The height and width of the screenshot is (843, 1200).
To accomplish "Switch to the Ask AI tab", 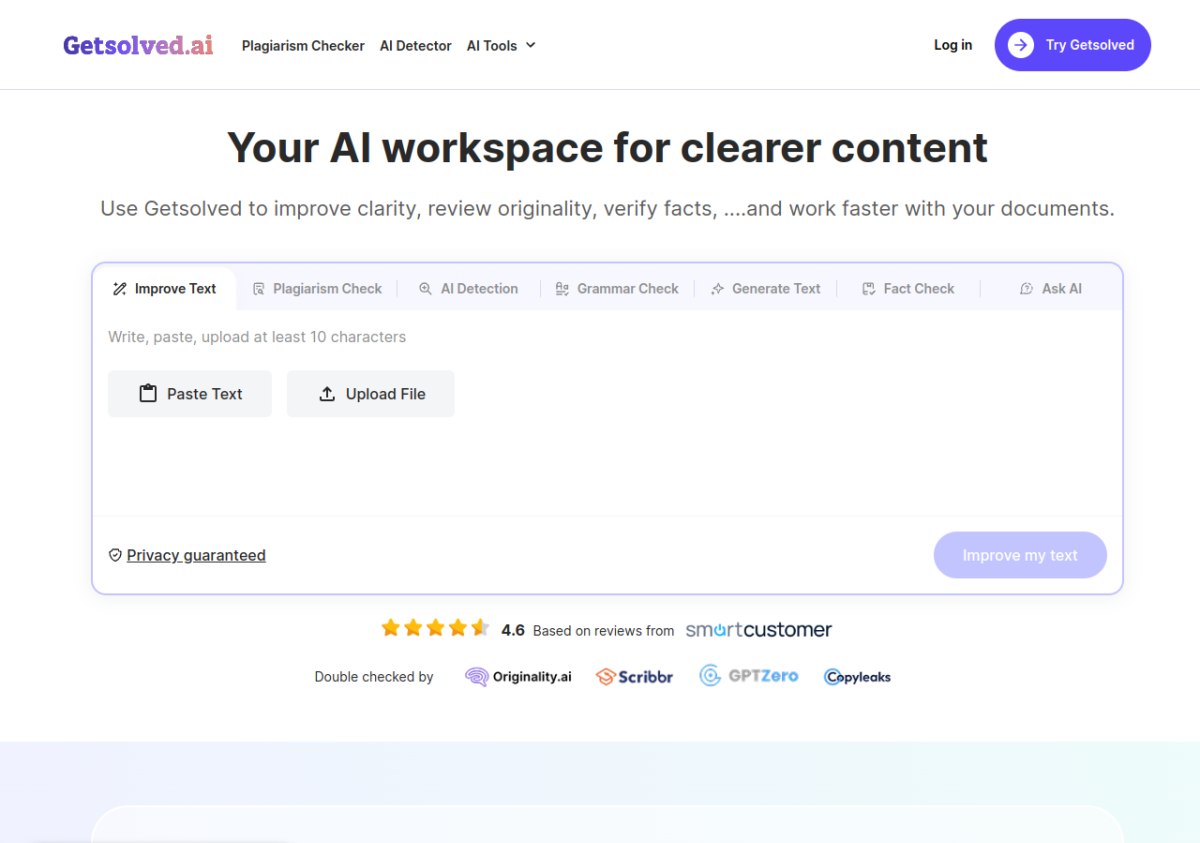I will click(1051, 289).
